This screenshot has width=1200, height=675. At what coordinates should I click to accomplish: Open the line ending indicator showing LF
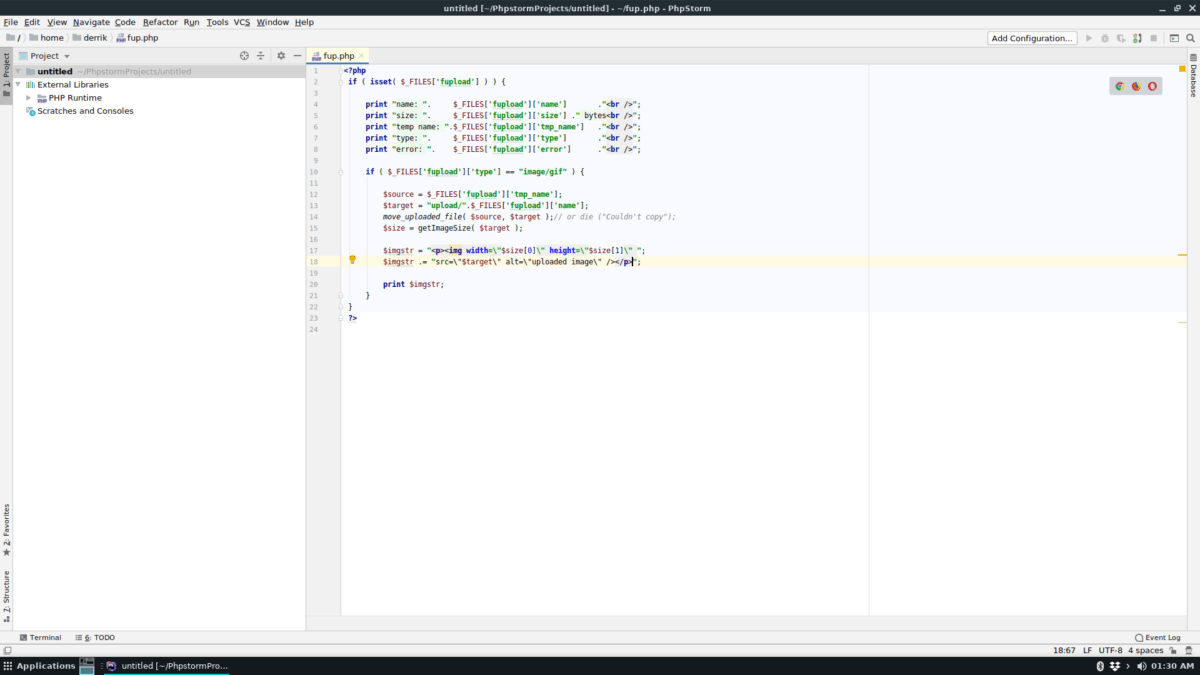pyautogui.click(x=1087, y=650)
